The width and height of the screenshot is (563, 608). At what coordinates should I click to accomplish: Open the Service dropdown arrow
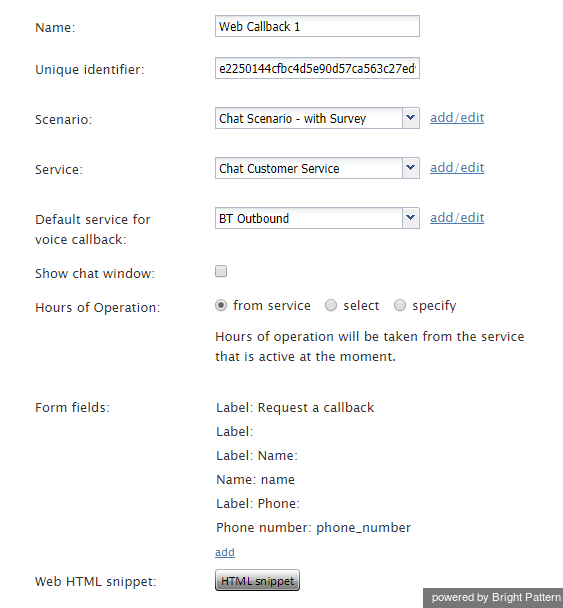point(411,168)
